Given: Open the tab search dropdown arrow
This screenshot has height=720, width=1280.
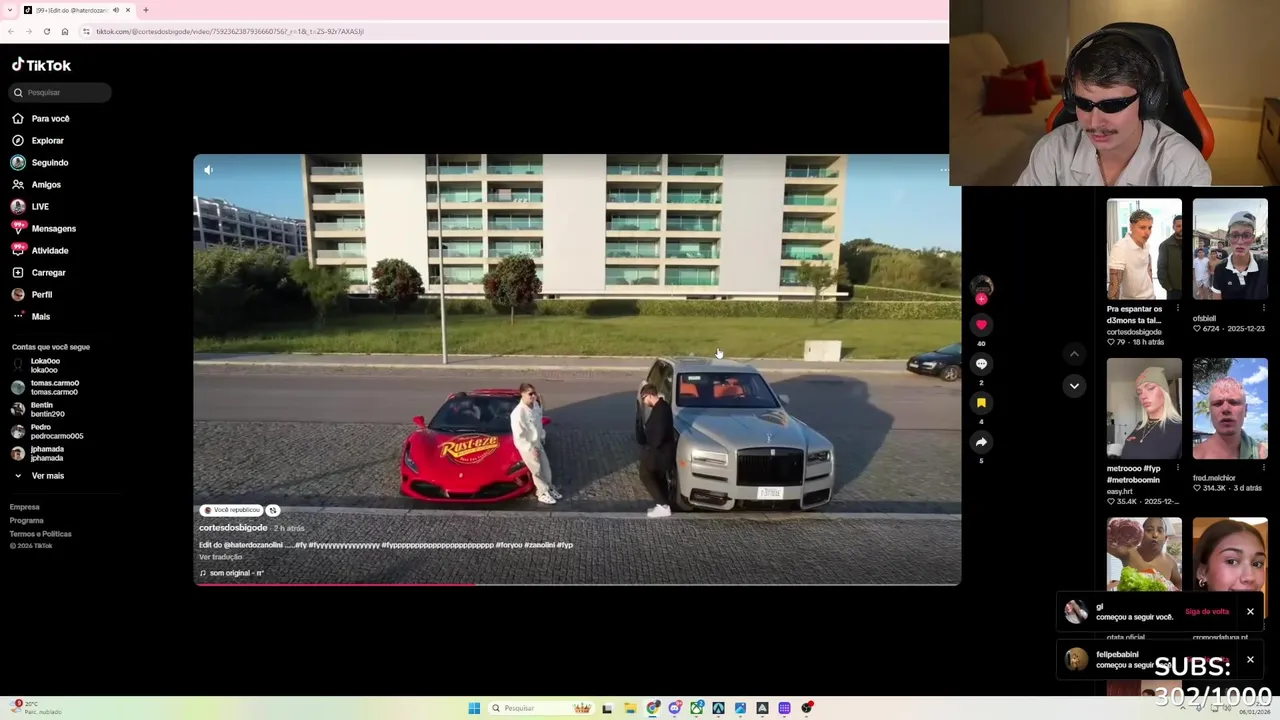Looking at the screenshot, I should (10, 10).
